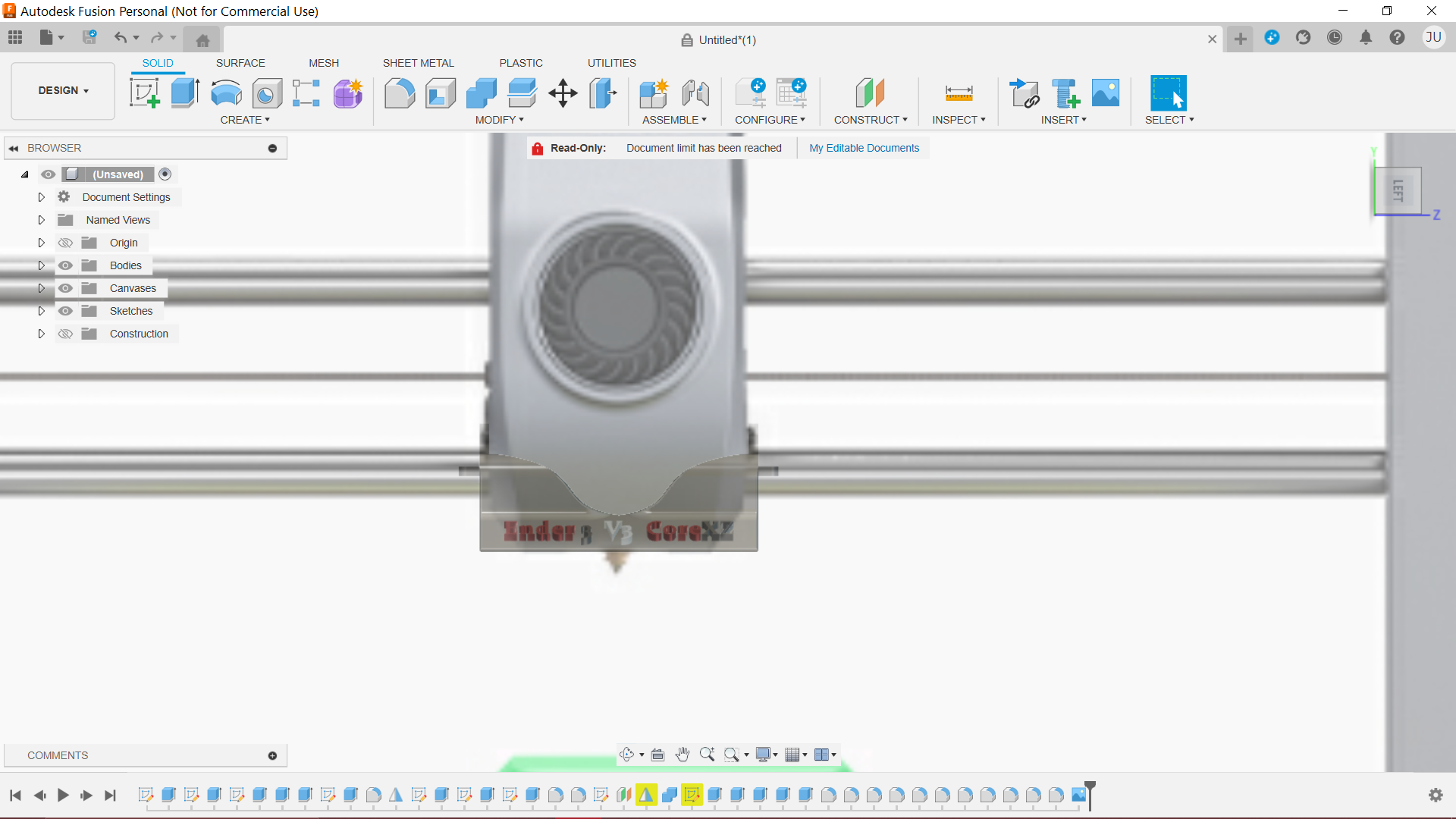1456x819 pixels.
Task: Undo the last action
Action: point(120,37)
